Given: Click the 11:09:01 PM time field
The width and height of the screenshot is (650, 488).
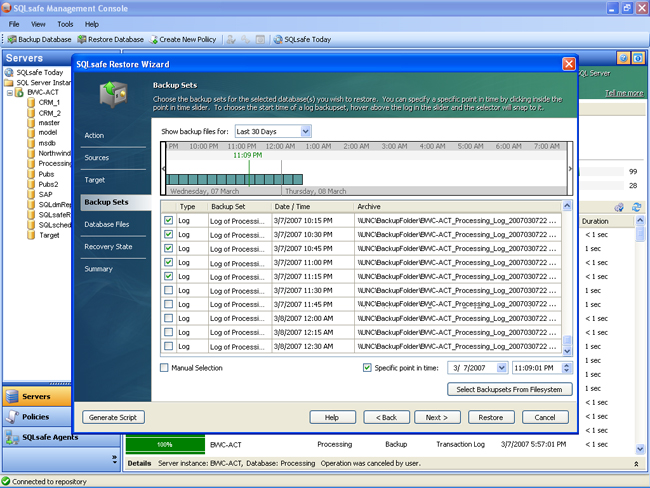Looking at the screenshot, I should click(536, 368).
